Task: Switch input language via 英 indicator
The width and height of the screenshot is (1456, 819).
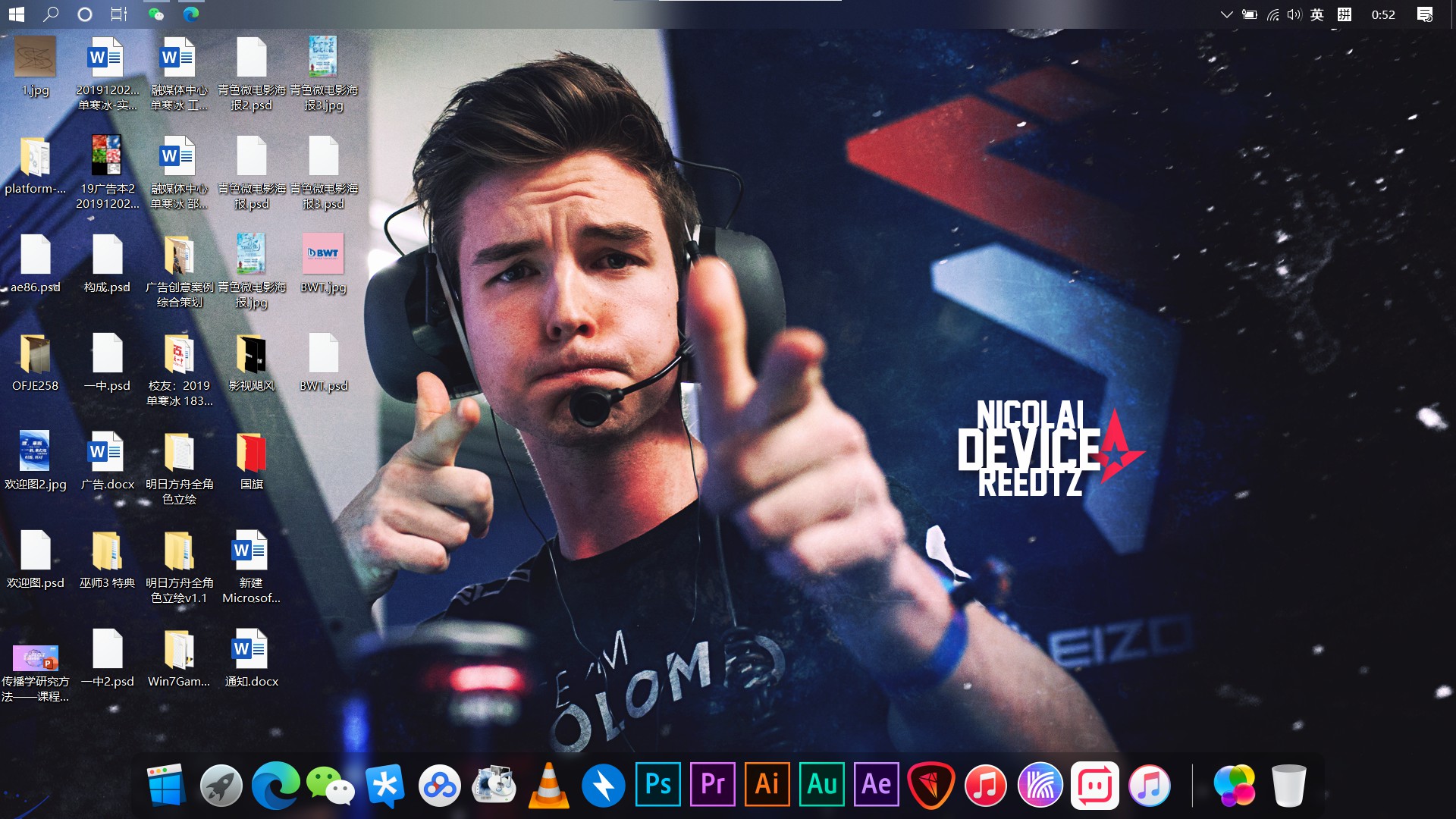Action: [x=1317, y=14]
